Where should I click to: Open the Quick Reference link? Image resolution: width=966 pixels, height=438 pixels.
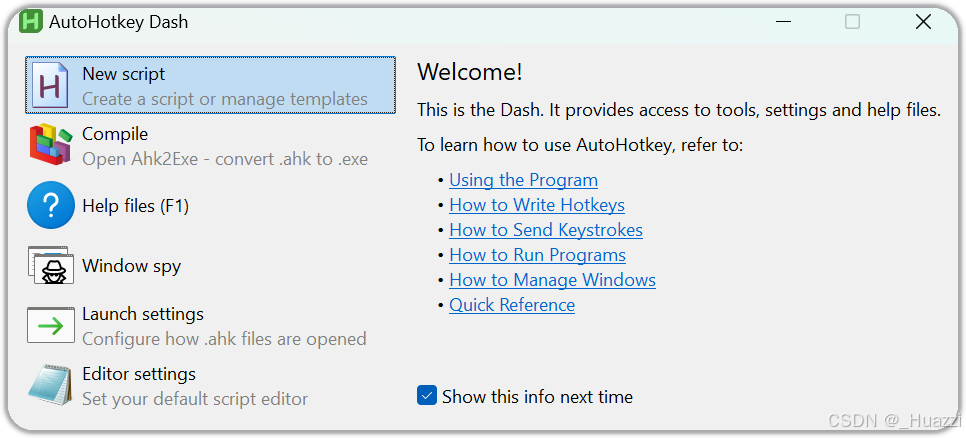pos(512,305)
